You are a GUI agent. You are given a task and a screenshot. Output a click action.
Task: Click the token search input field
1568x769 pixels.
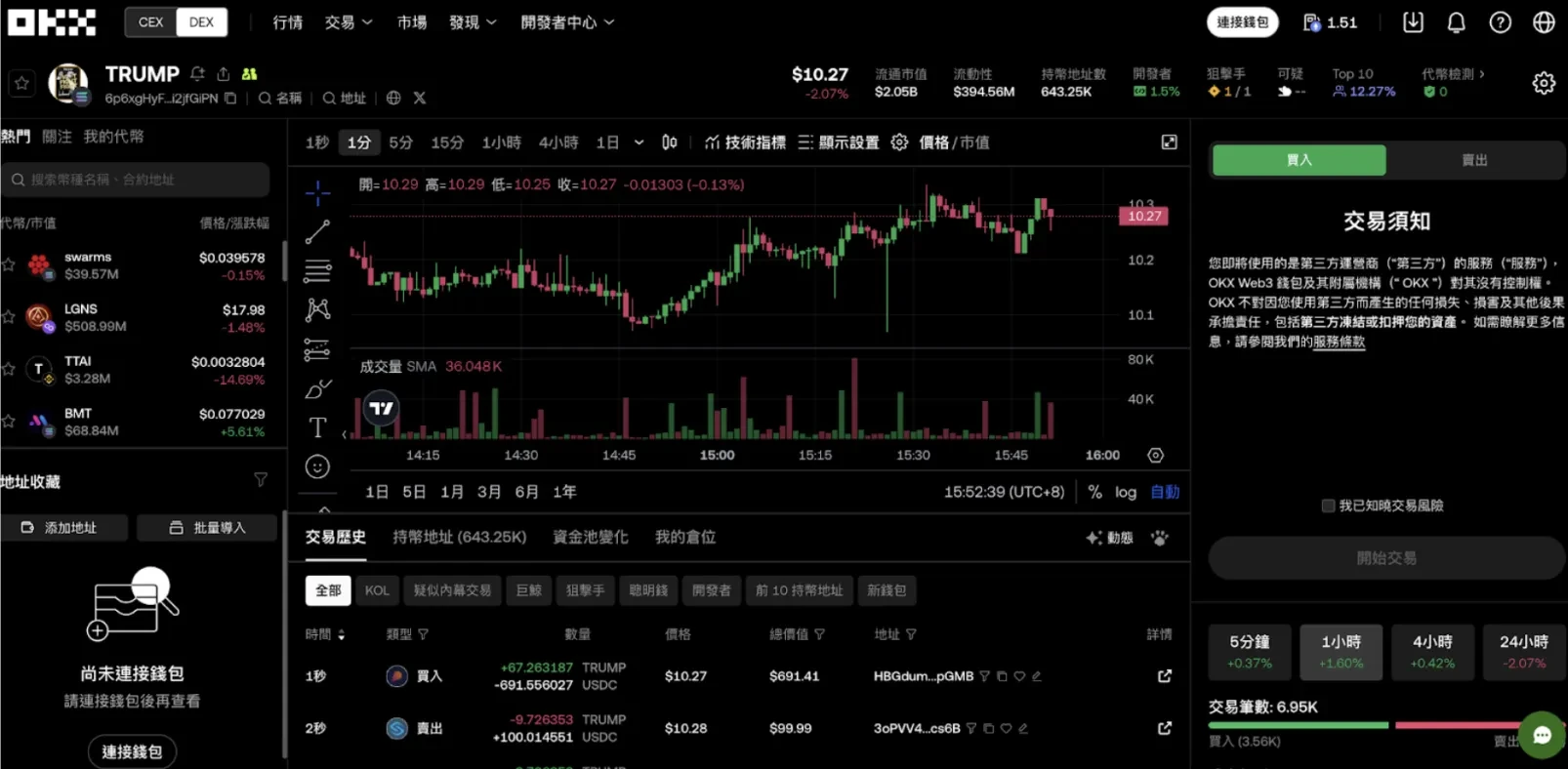tap(137, 180)
